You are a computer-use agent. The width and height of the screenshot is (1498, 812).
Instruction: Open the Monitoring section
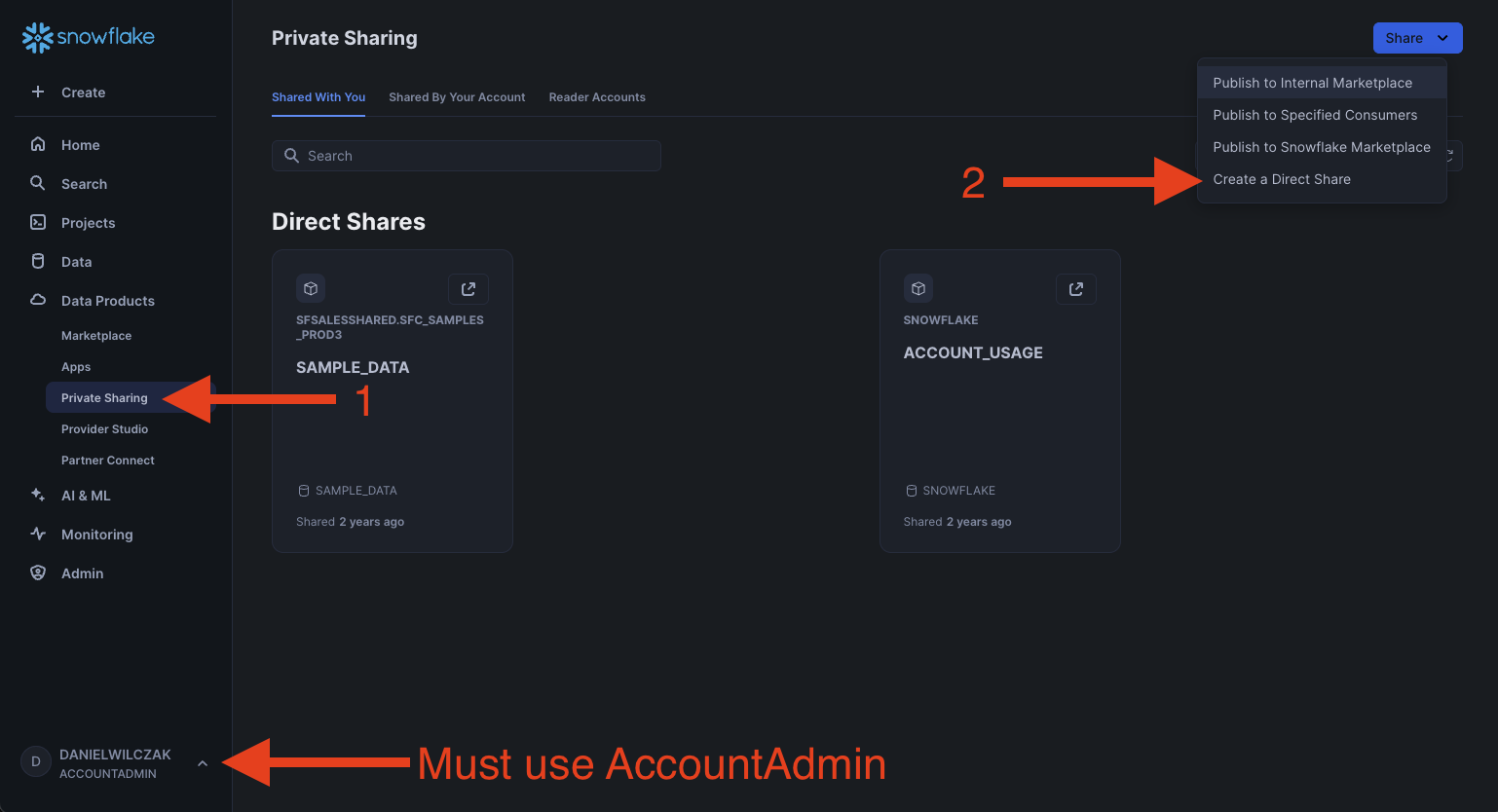pos(96,535)
